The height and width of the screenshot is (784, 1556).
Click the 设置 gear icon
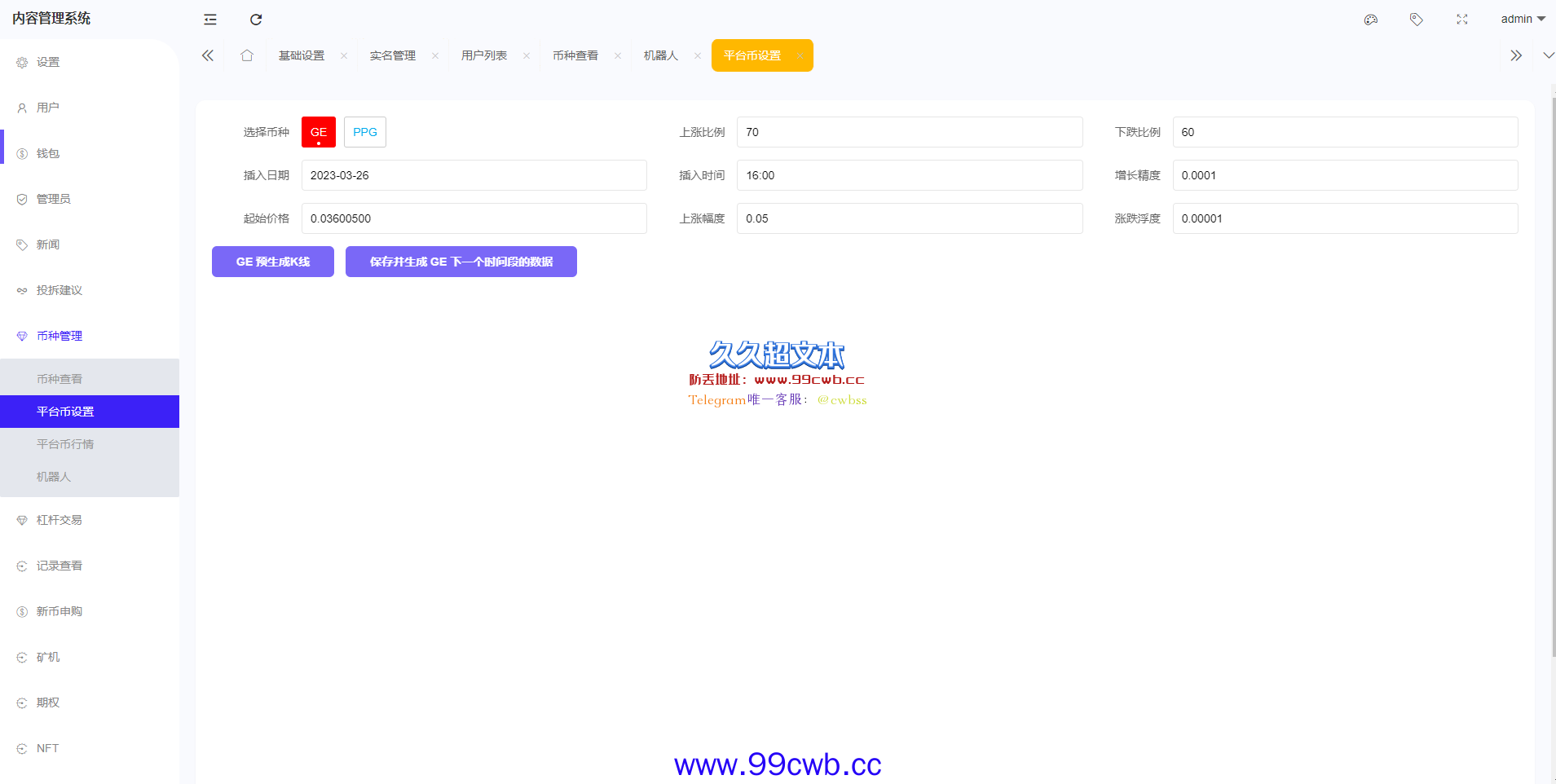22,62
